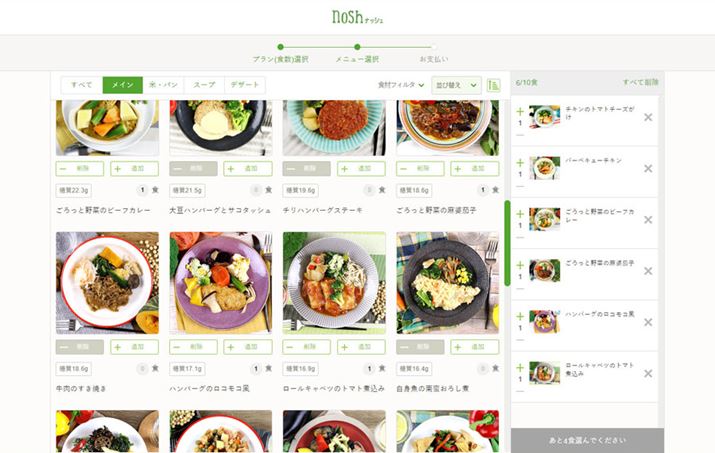Expand the 並び替え sort dropdown
Viewport: 715px width, 453px height.
[x=456, y=85]
